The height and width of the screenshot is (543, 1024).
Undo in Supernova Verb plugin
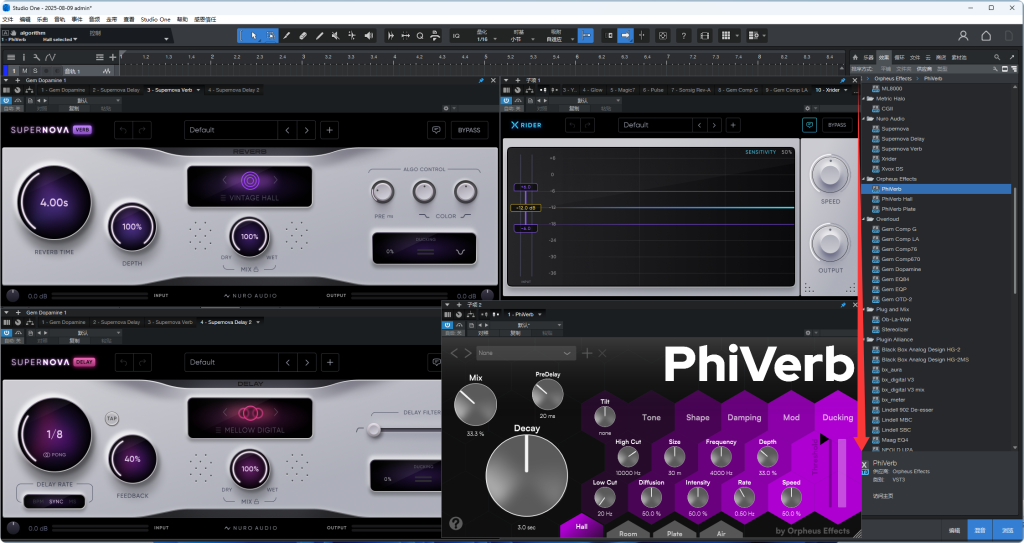pos(123,130)
